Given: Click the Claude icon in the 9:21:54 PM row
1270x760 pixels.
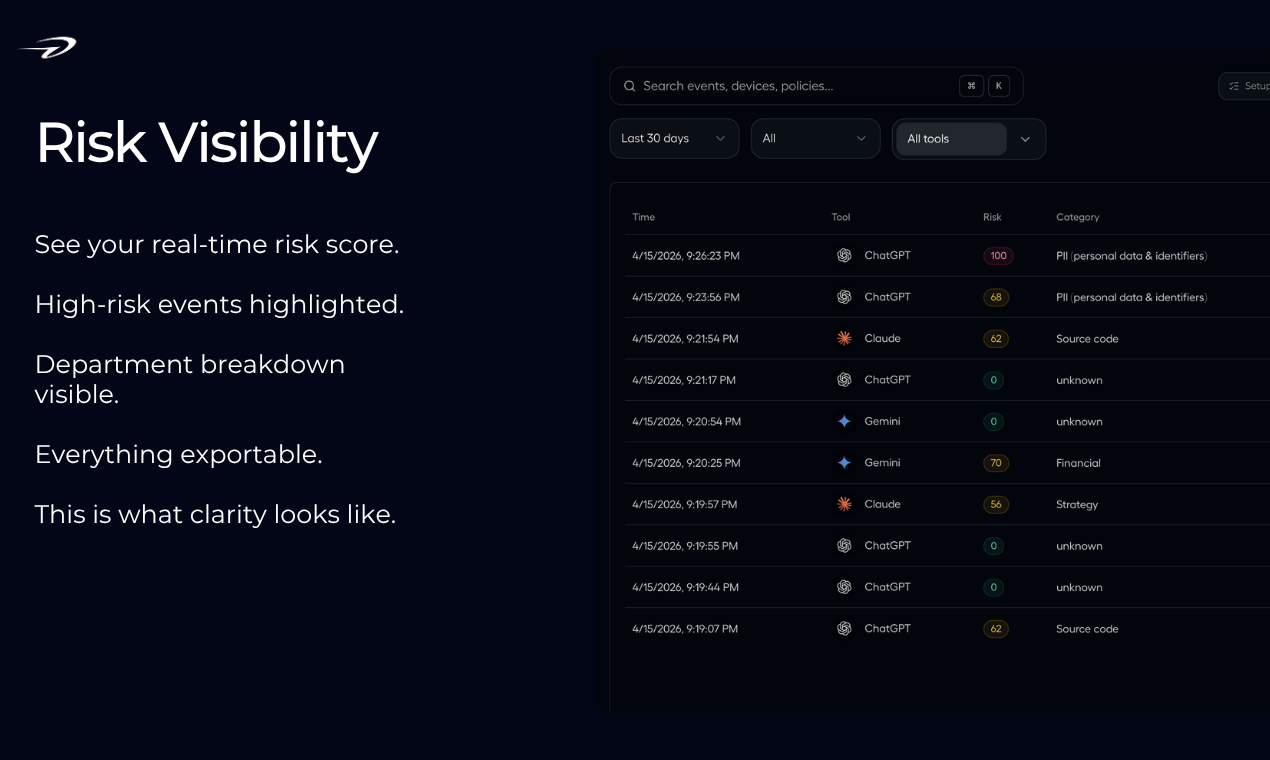Looking at the screenshot, I should coord(844,339).
